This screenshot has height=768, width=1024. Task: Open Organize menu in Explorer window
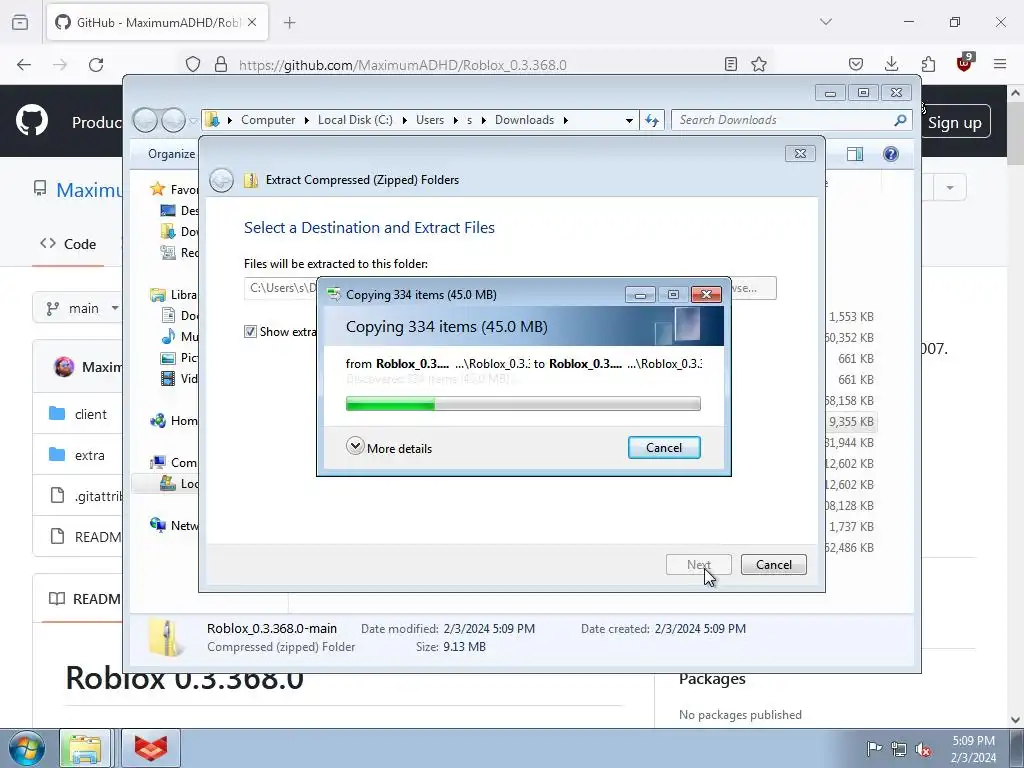click(171, 153)
